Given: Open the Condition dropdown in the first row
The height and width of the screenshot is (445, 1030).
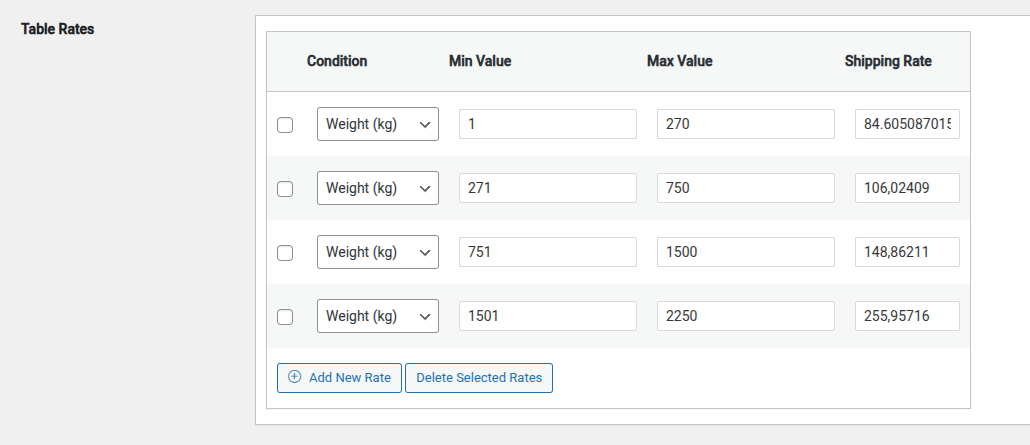Looking at the screenshot, I should click(377, 124).
